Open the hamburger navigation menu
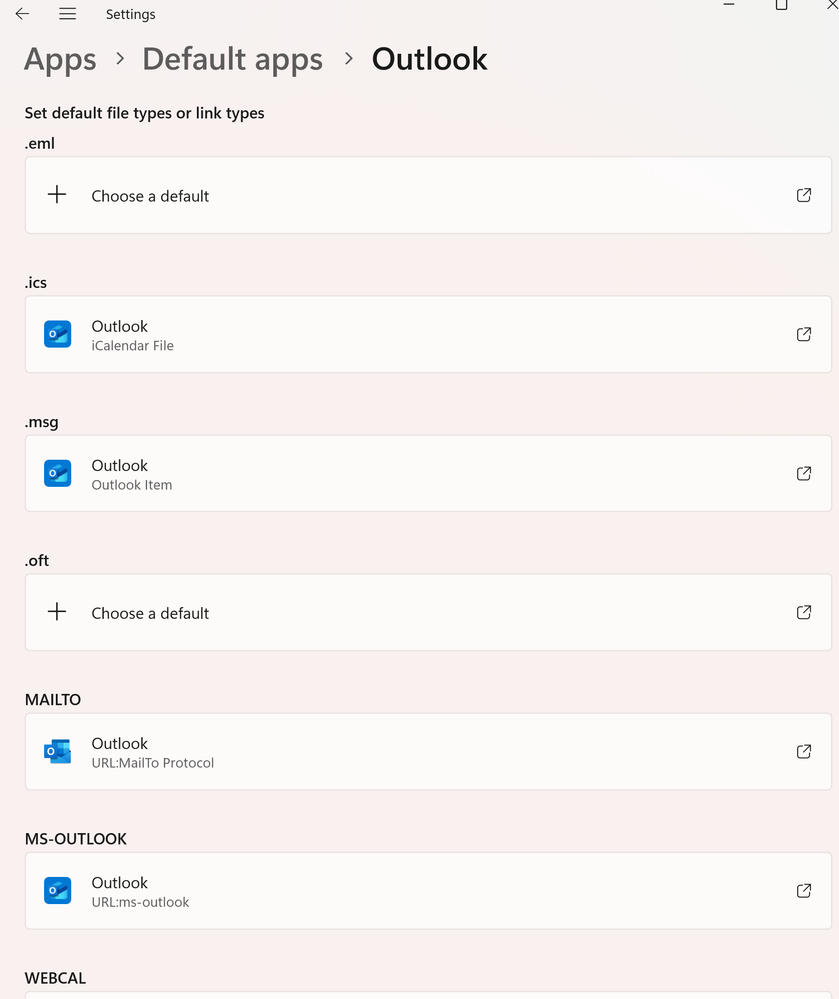The image size is (839, 999). point(67,14)
